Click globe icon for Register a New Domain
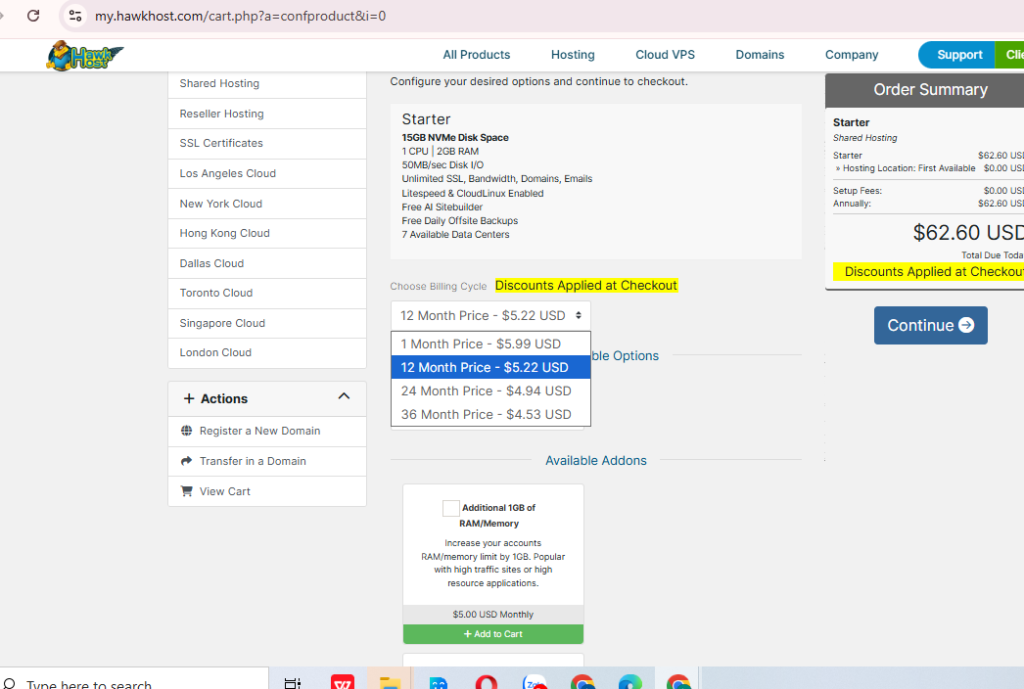The height and width of the screenshot is (689, 1024). click(x=187, y=430)
